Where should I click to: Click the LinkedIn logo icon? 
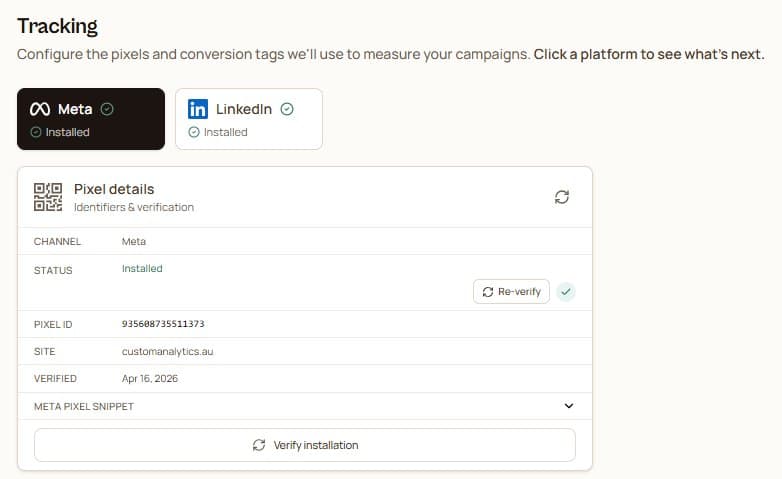pos(198,109)
